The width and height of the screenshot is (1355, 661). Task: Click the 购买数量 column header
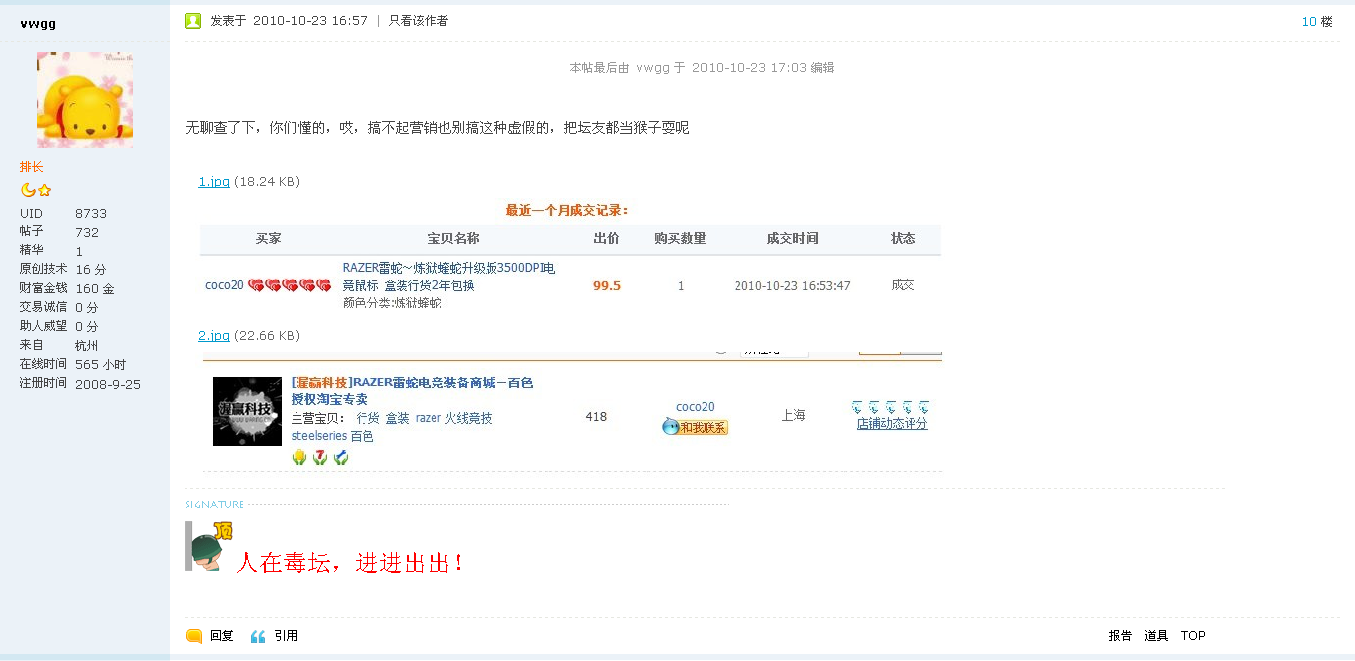(x=680, y=239)
